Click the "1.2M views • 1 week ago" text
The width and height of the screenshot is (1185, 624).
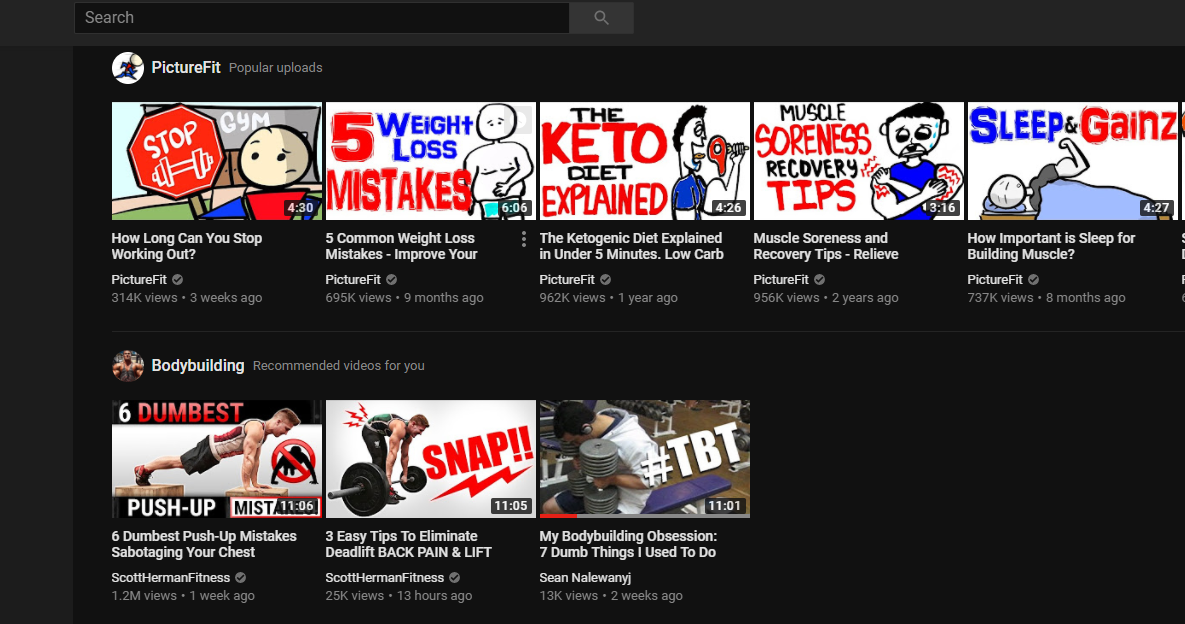pos(183,595)
